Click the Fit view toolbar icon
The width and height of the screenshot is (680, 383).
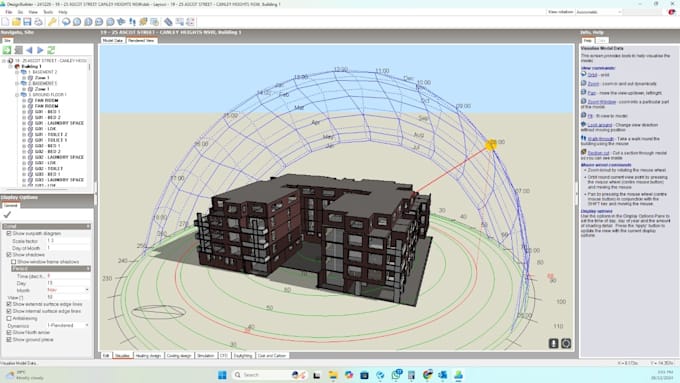(110, 22)
